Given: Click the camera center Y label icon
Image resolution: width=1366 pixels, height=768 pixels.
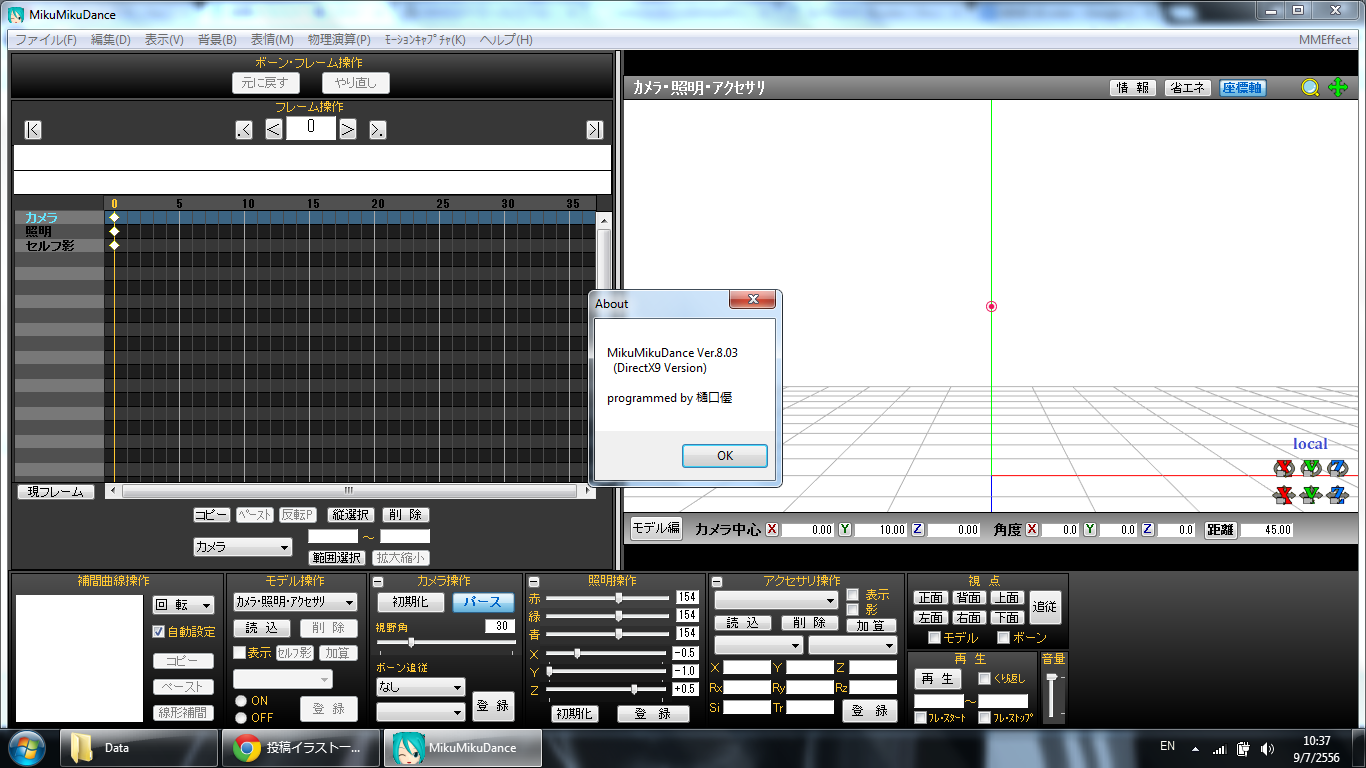Looking at the screenshot, I should pyautogui.click(x=845, y=530).
